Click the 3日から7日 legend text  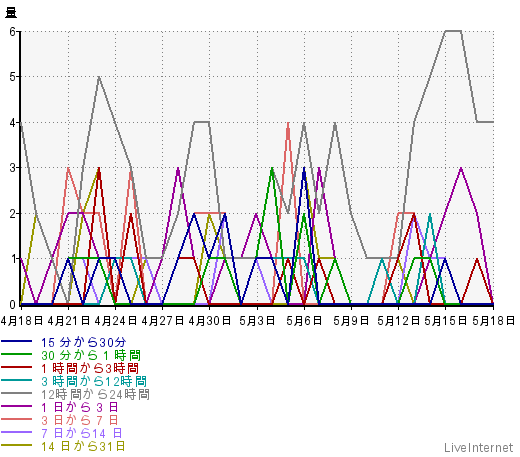coord(80,420)
